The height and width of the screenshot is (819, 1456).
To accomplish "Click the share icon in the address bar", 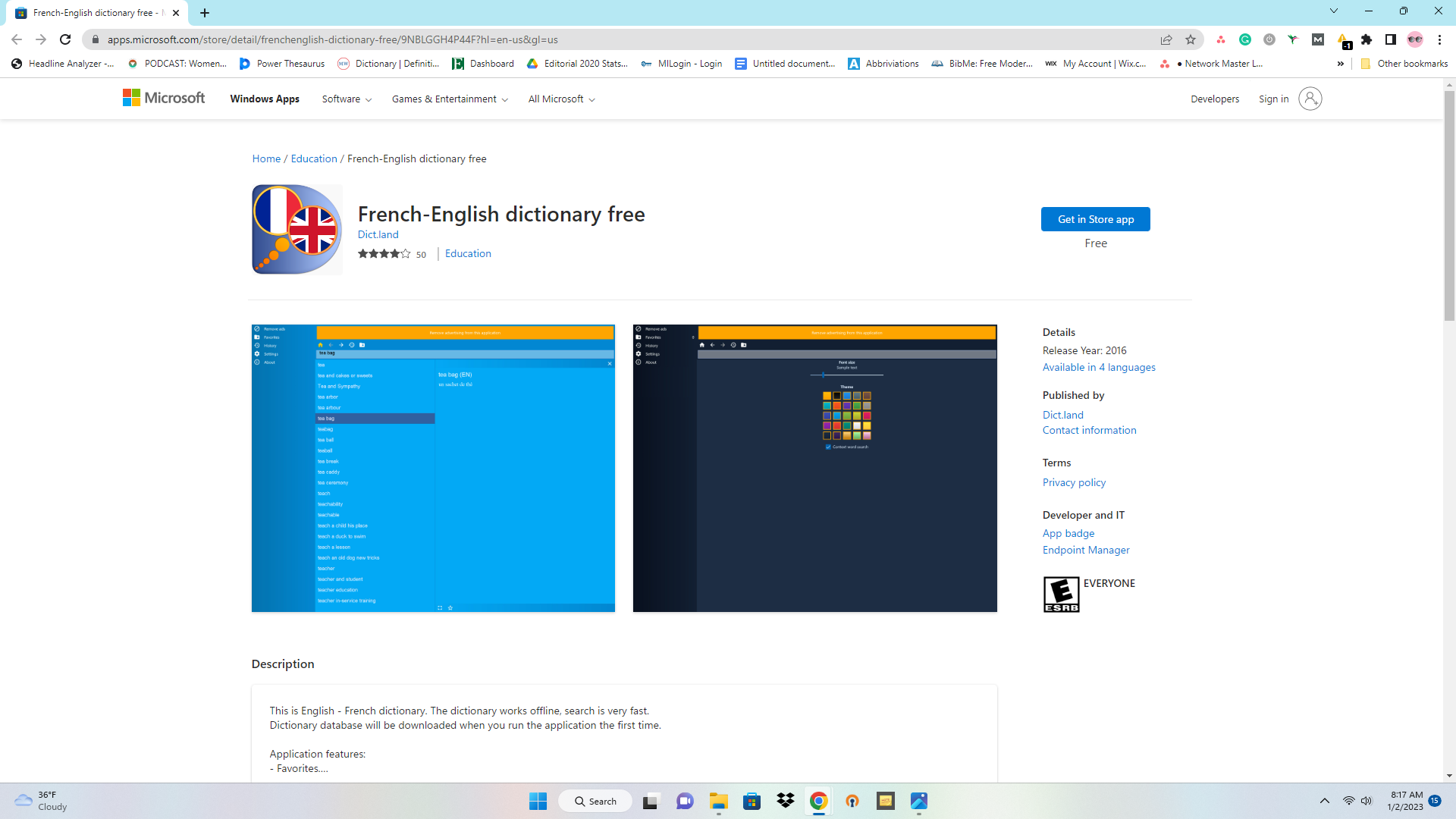I will pyautogui.click(x=1166, y=39).
